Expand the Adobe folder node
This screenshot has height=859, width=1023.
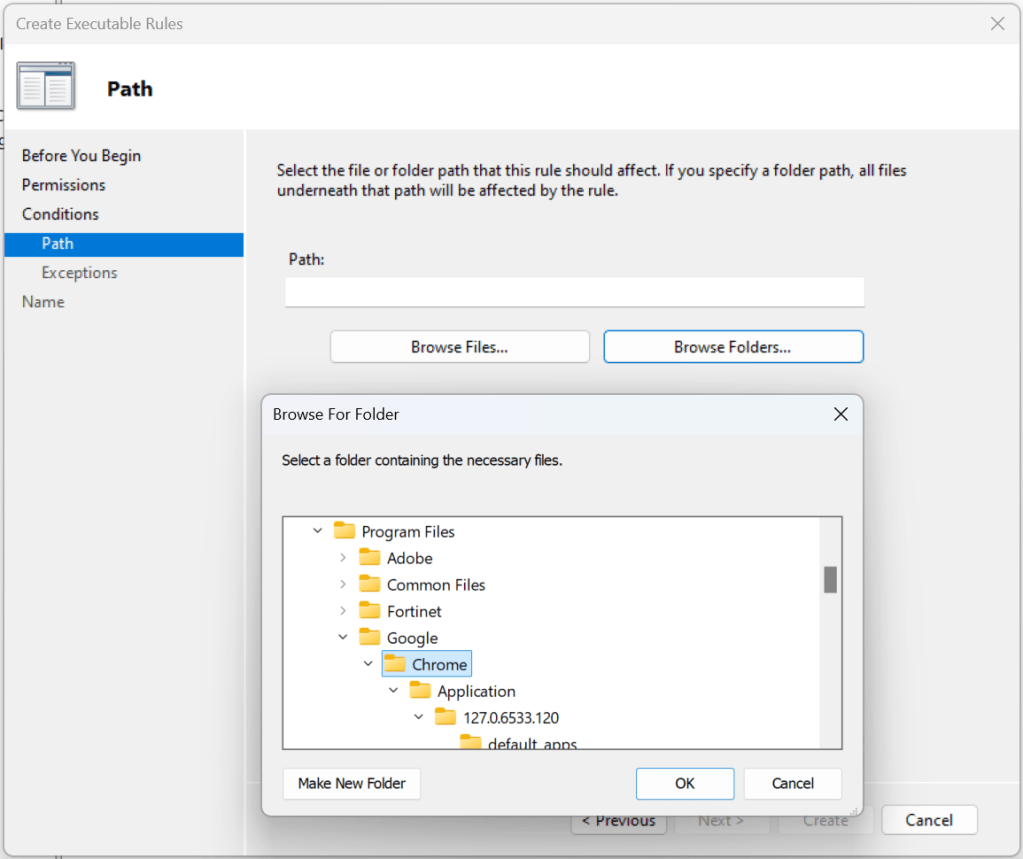pyautogui.click(x=343, y=558)
